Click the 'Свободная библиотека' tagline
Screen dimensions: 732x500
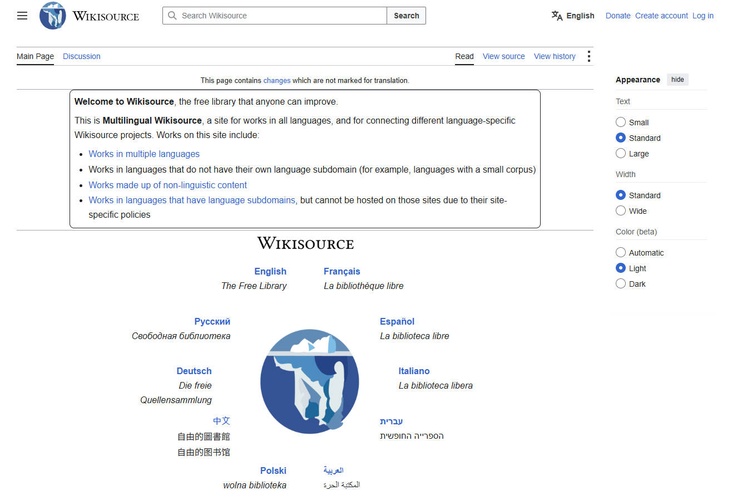tap(181, 336)
